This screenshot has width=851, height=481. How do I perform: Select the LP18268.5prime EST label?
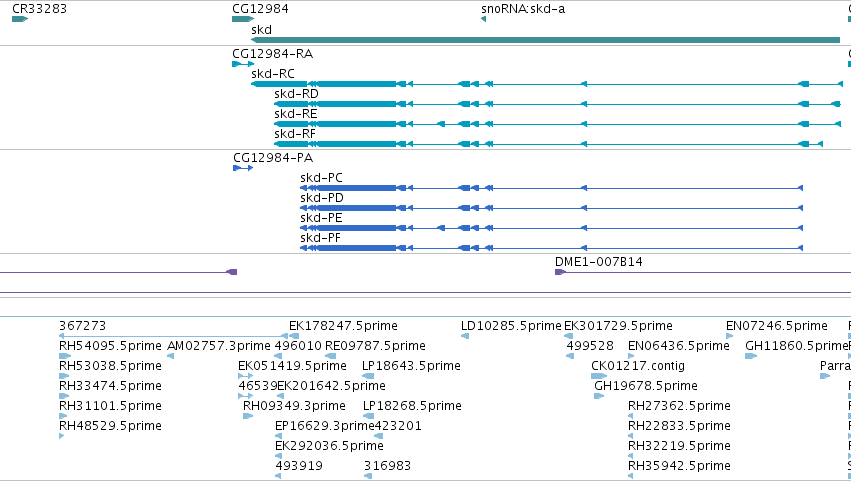tap(412, 406)
